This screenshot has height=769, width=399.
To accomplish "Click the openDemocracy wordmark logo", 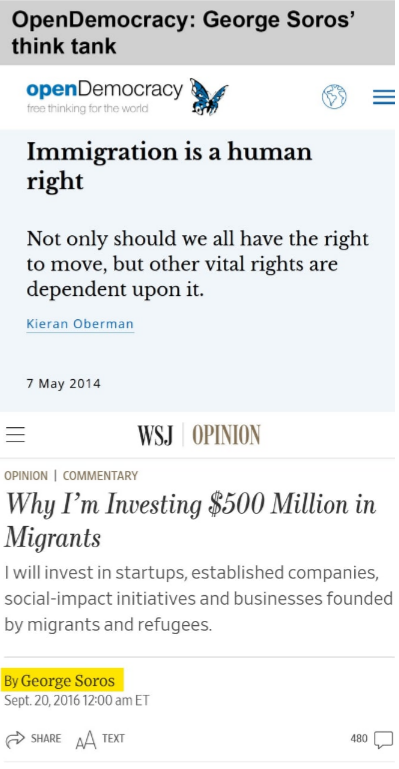I will coord(104,95).
